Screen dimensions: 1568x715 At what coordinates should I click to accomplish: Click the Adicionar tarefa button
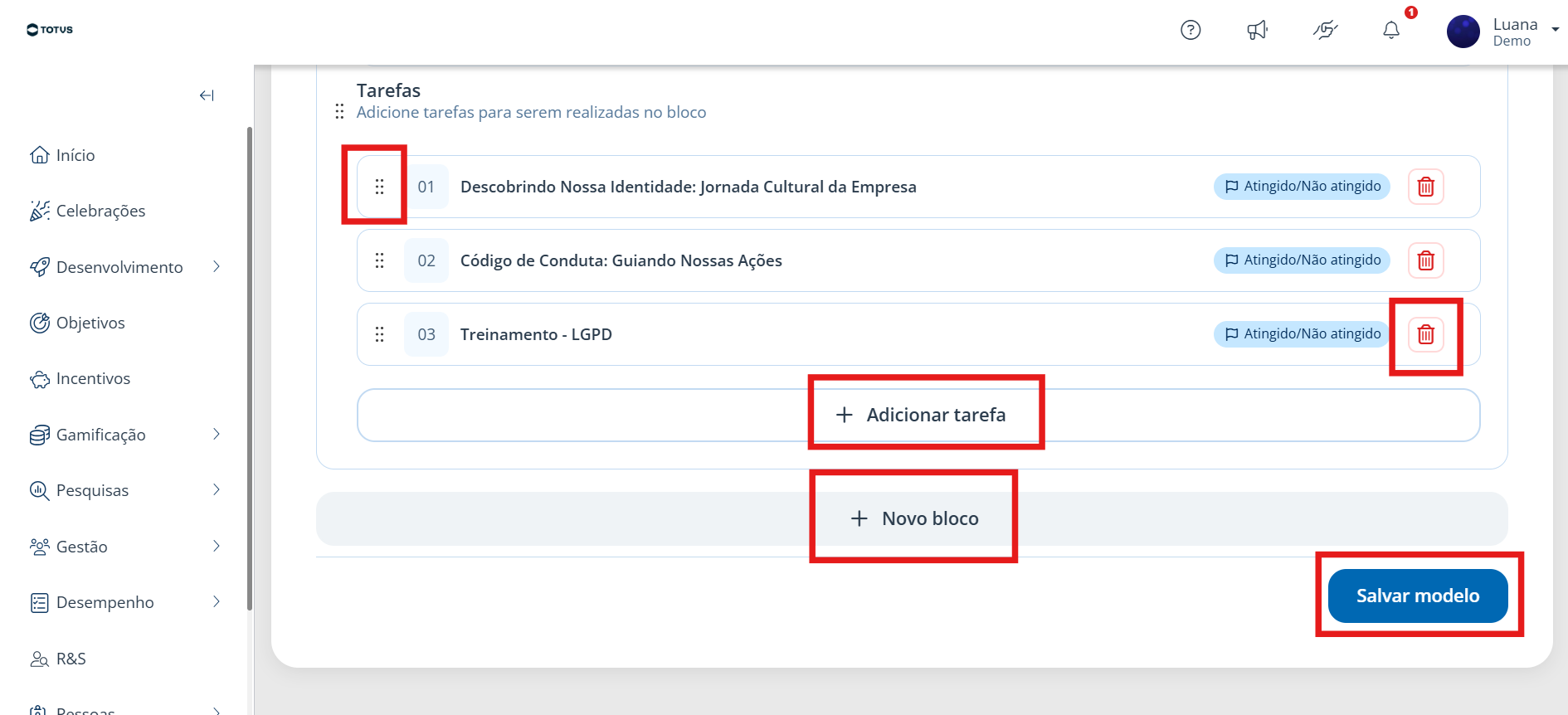918,415
